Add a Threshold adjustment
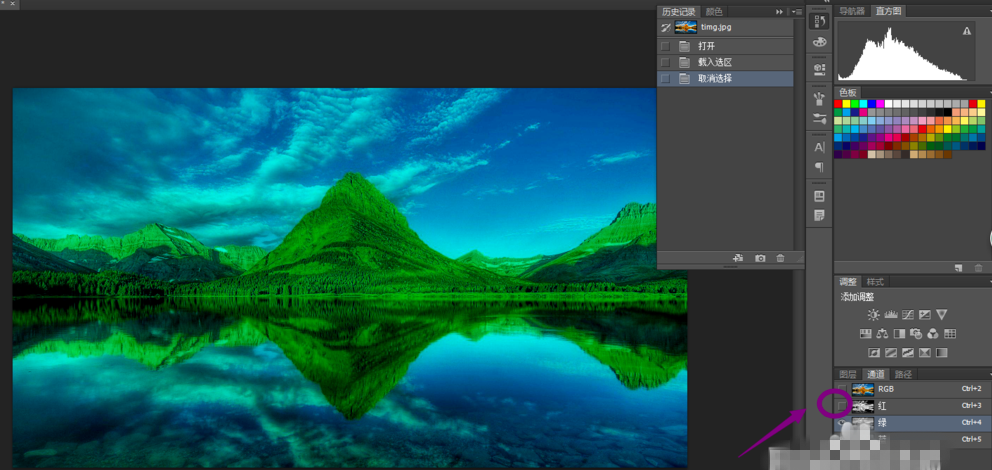This screenshot has width=992, height=470. (x=908, y=352)
